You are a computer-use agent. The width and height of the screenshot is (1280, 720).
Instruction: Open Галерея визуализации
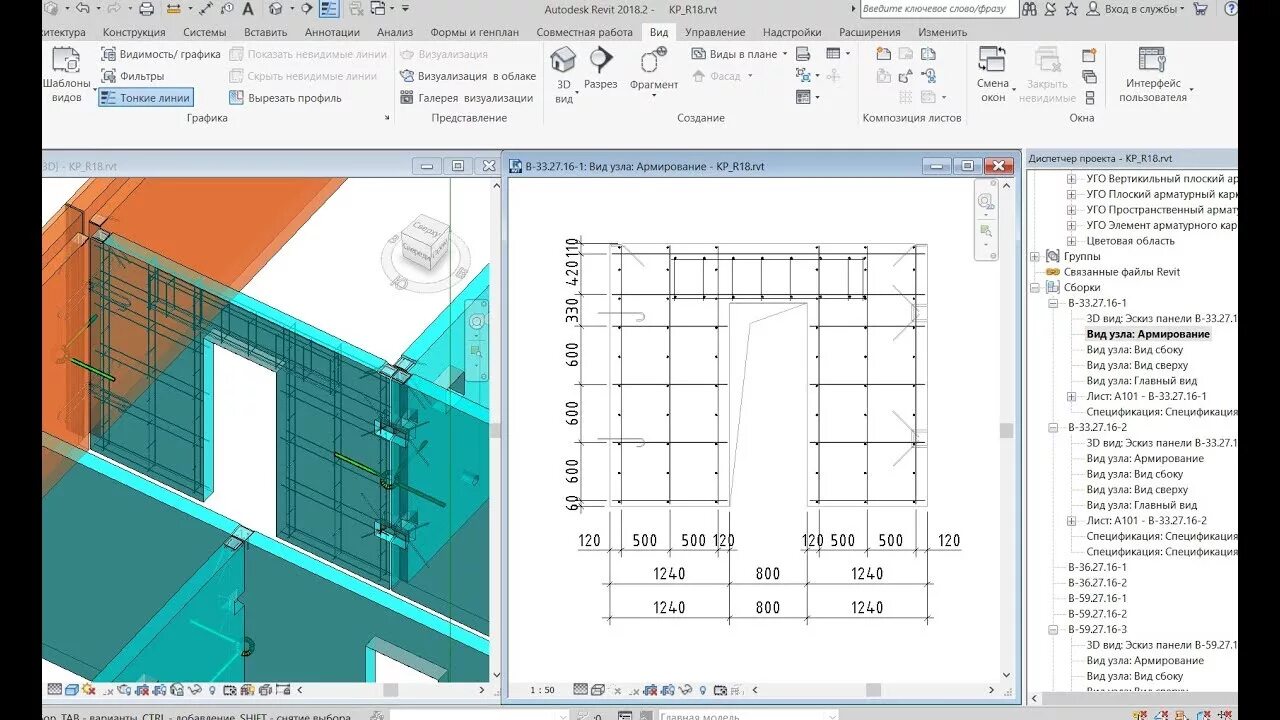[467, 98]
